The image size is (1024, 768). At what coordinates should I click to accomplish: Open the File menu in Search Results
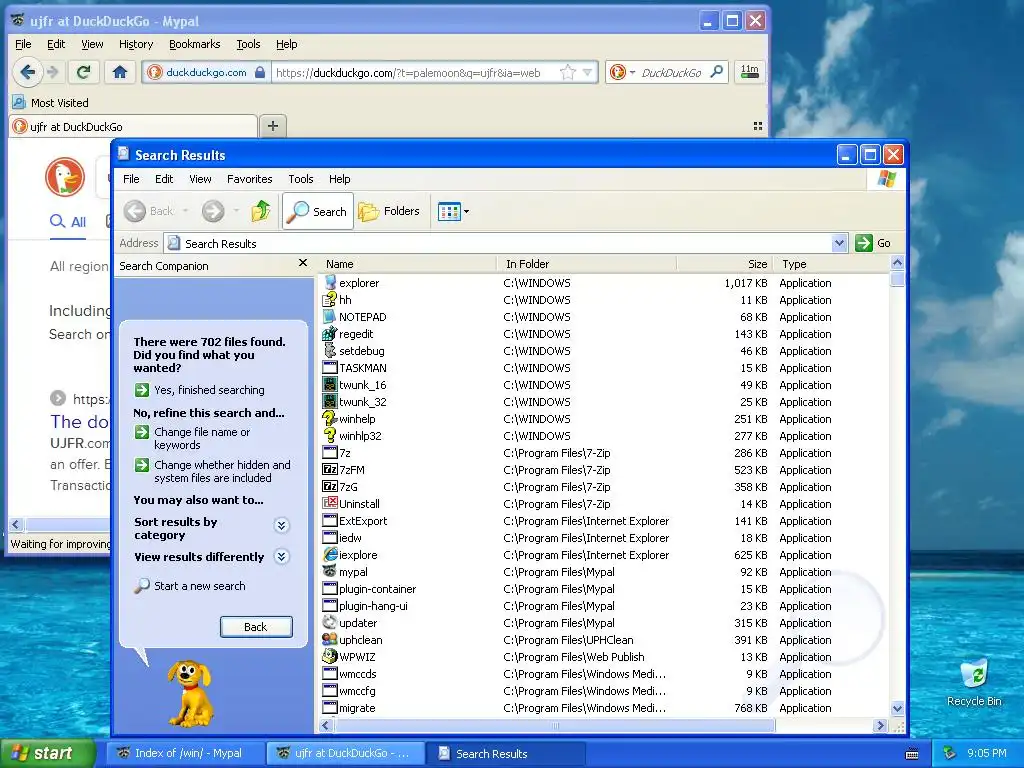point(131,179)
